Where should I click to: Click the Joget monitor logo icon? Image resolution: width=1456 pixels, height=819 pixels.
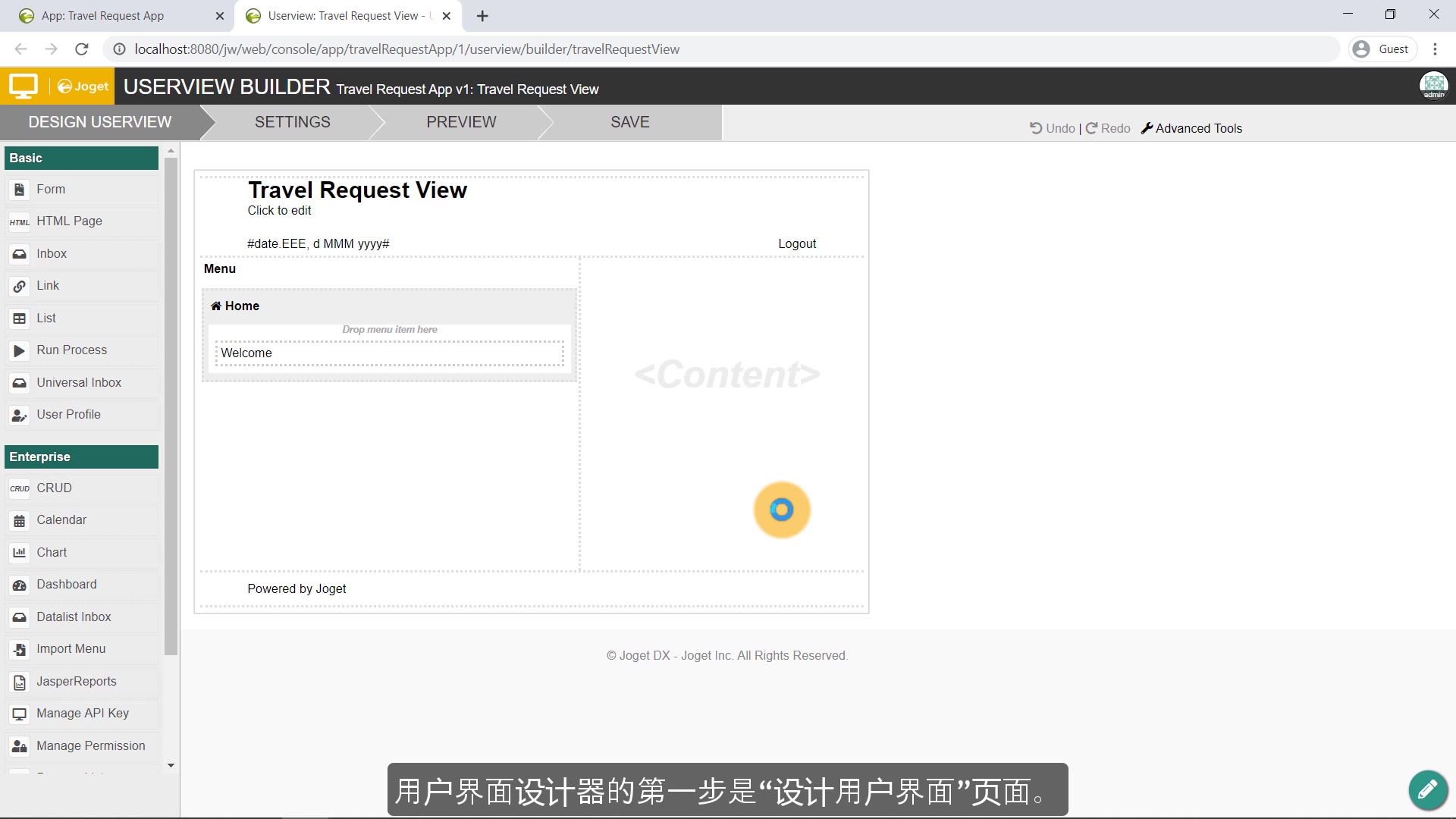(x=24, y=86)
